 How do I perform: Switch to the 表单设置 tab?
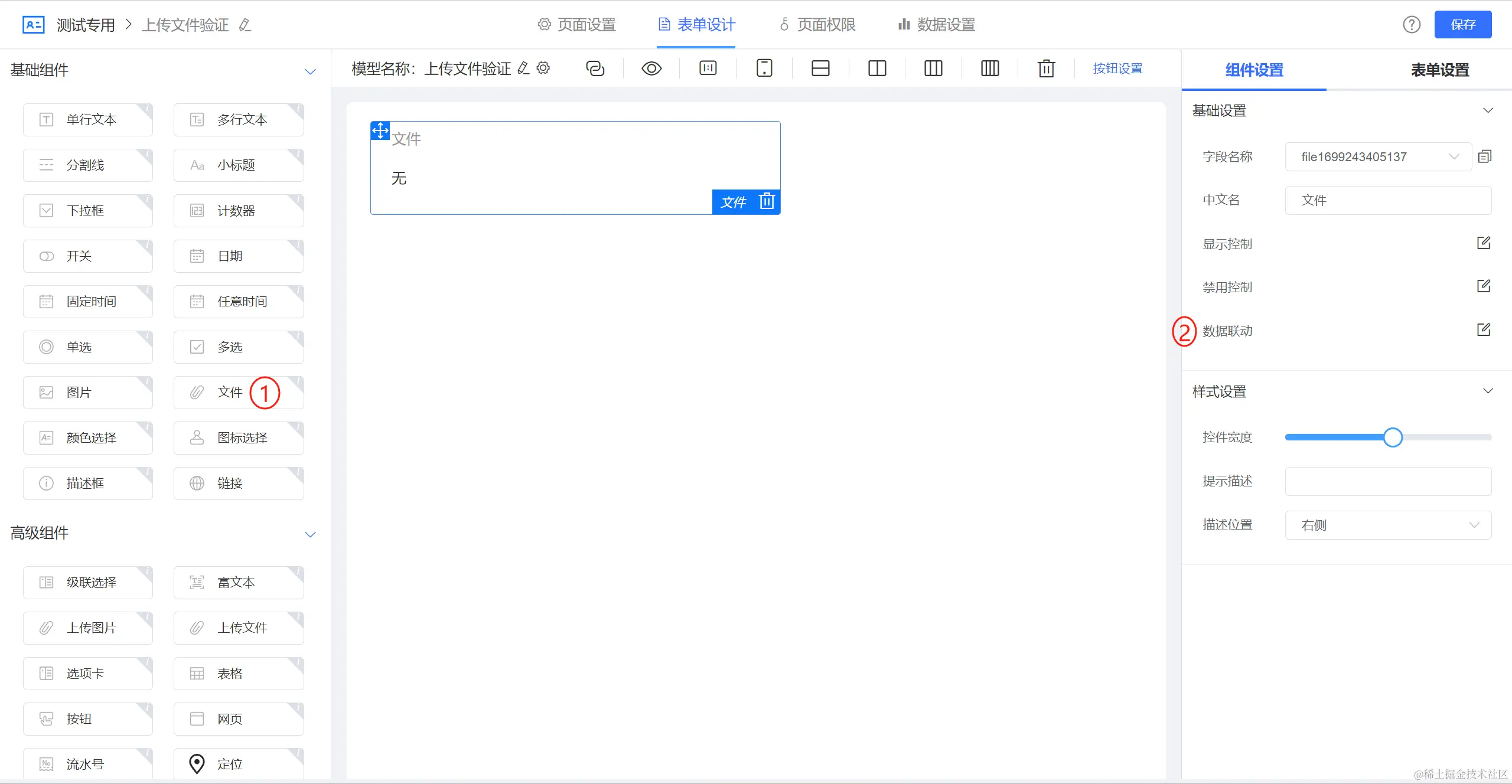click(1439, 70)
